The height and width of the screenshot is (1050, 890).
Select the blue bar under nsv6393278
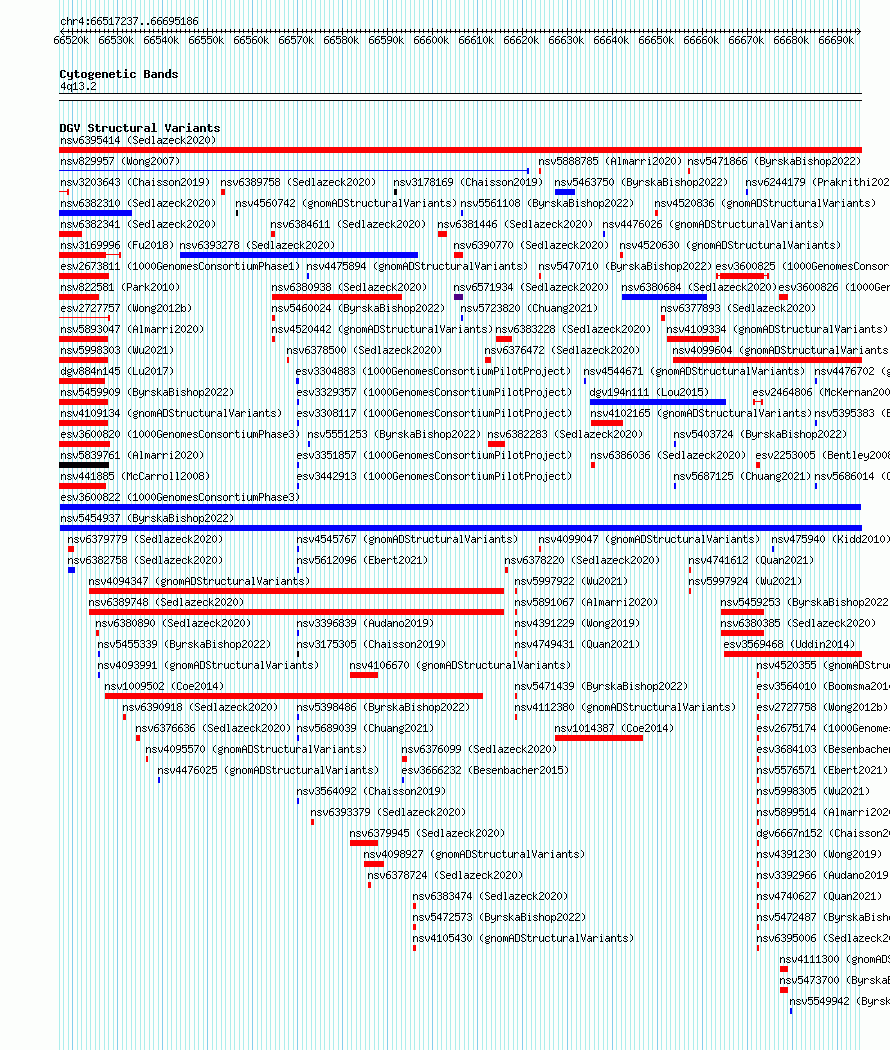click(299, 255)
